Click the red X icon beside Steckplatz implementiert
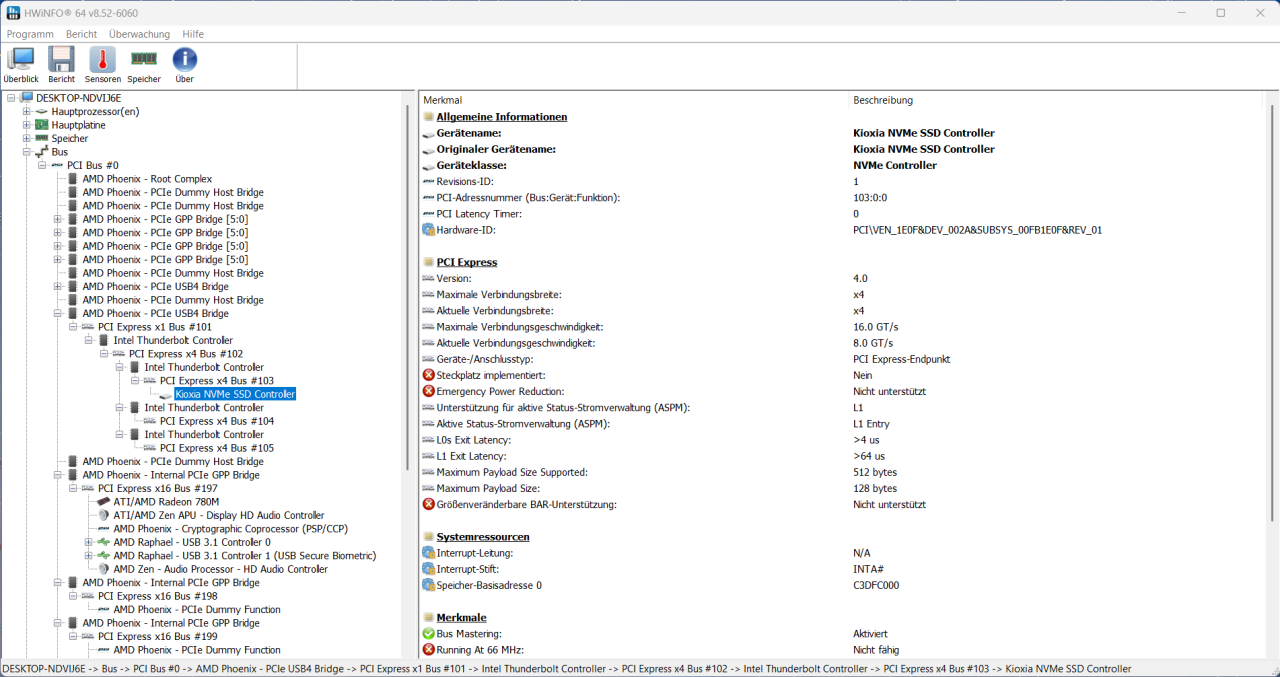The width and height of the screenshot is (1280, 677). click(x=428, y=375)
